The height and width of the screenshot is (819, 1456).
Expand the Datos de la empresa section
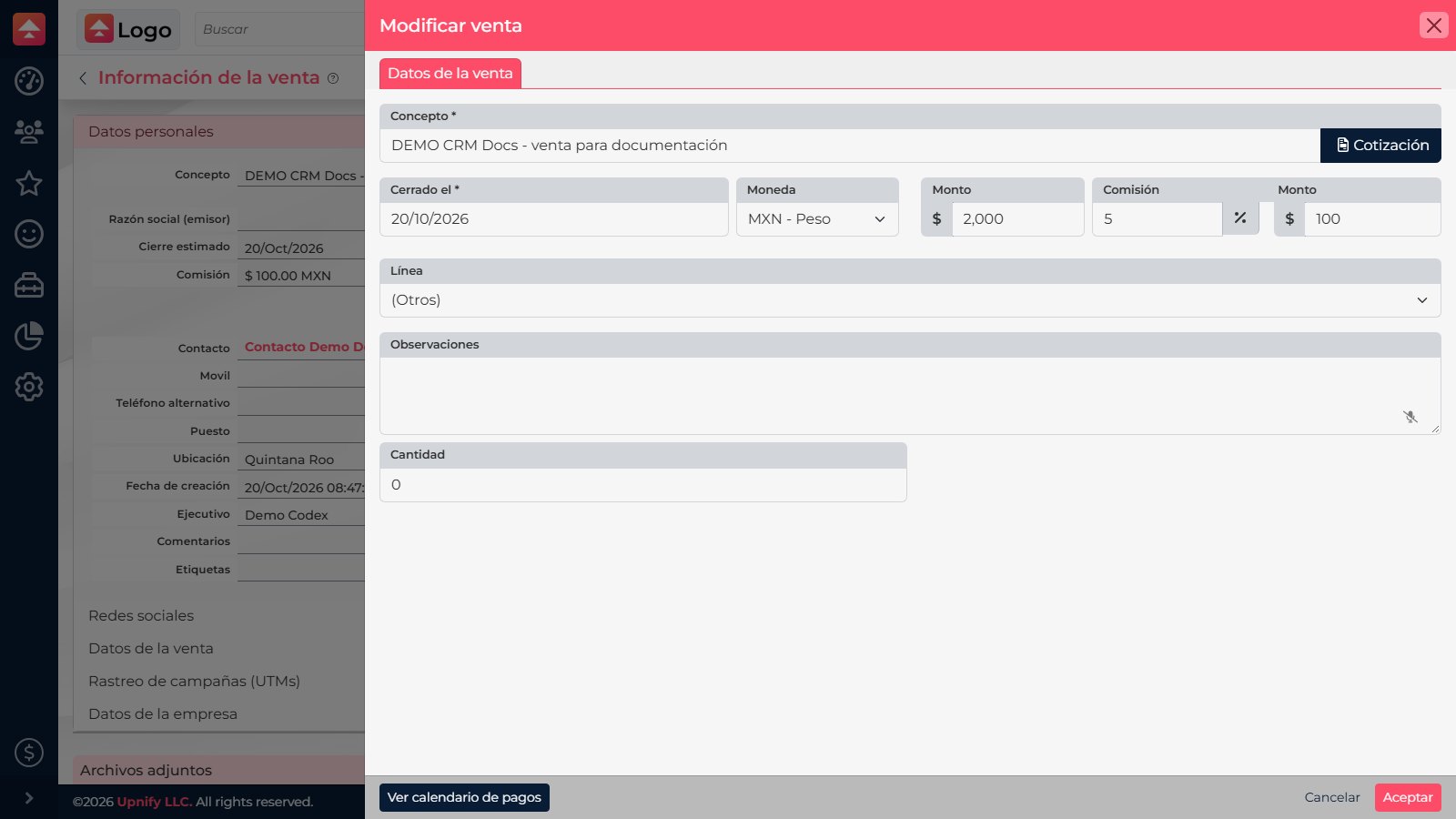163,714
